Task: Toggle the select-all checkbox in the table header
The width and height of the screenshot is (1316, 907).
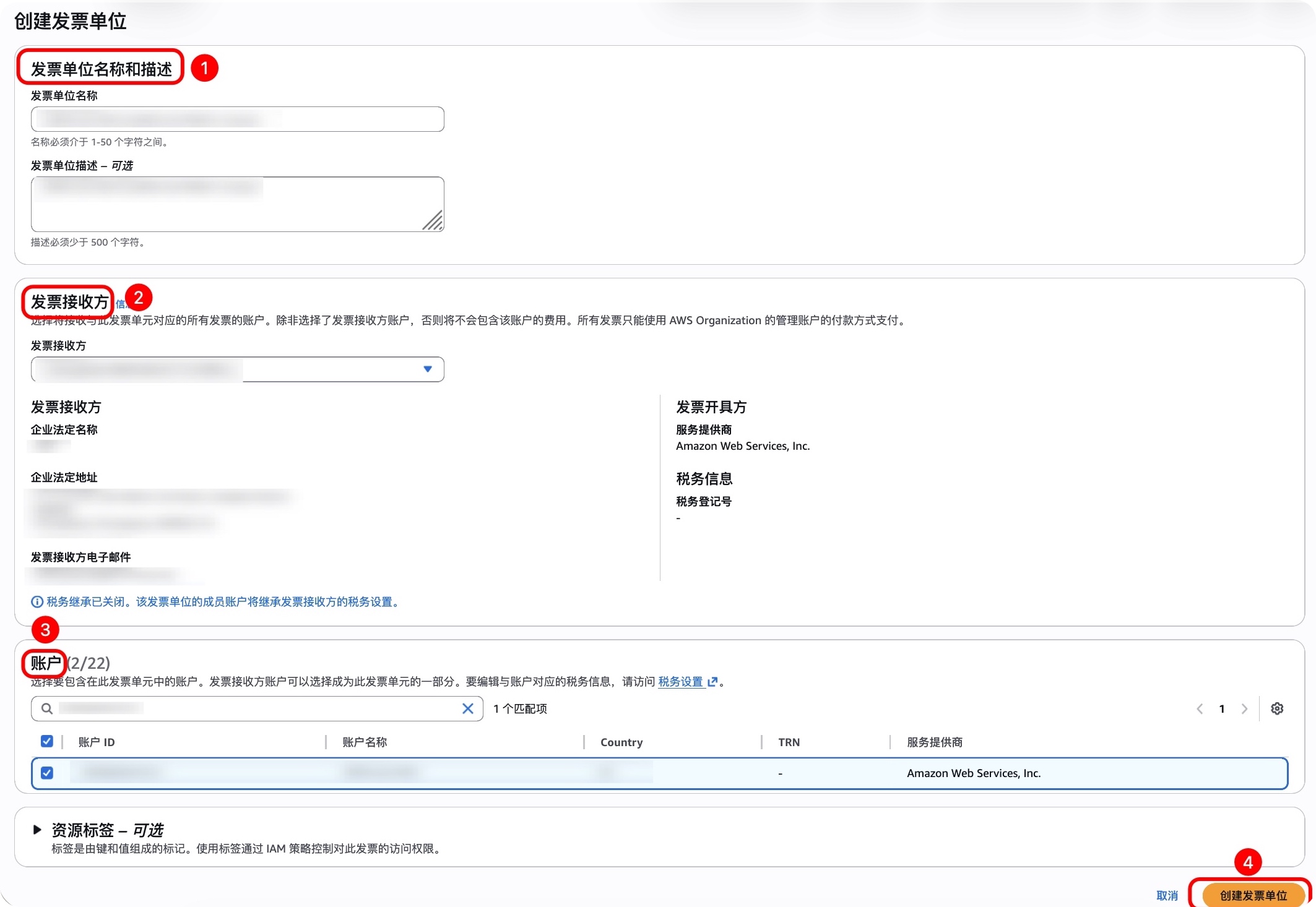Action: tap(47, 741)
